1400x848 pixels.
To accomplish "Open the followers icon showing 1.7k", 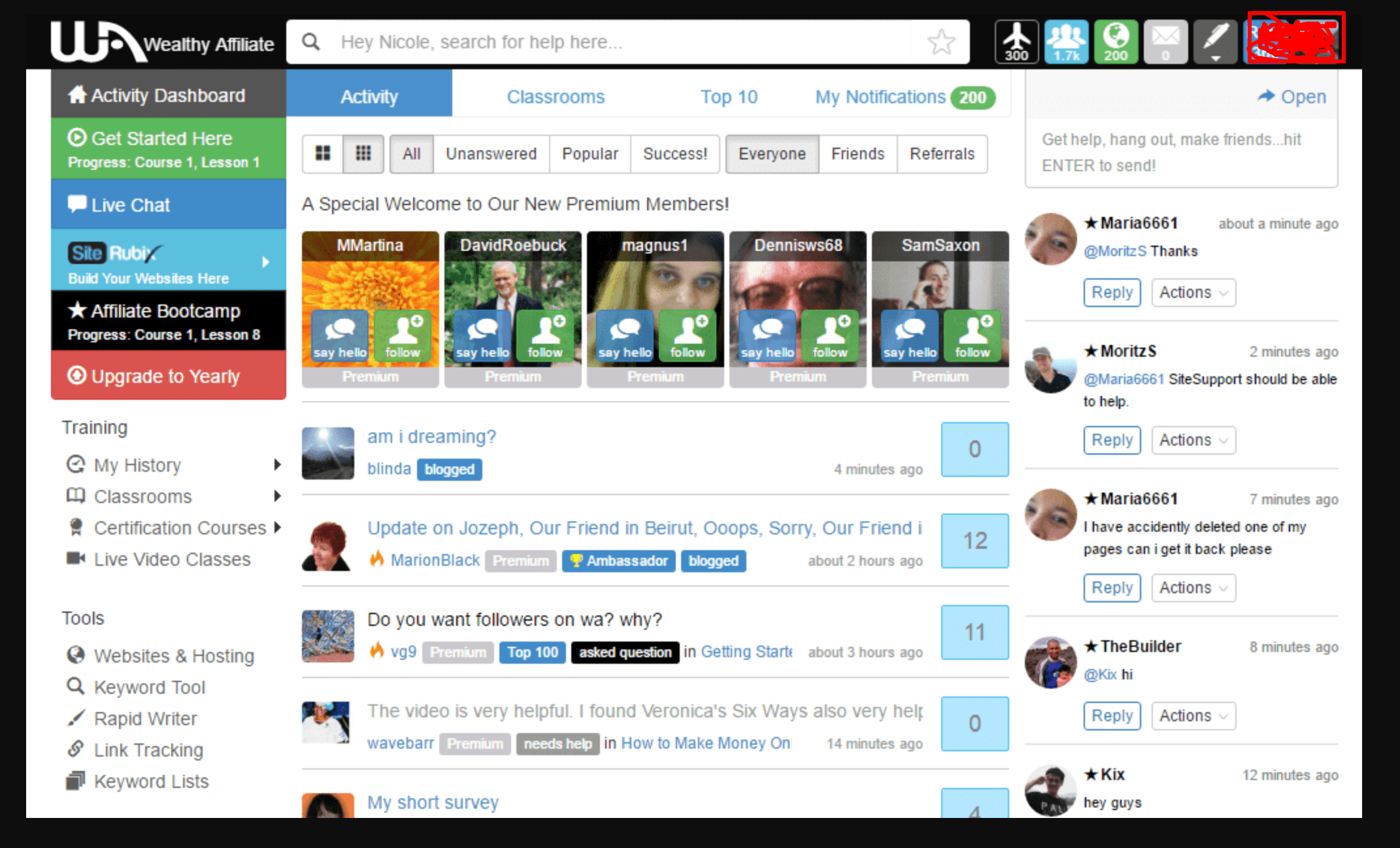I will point(1066,42).
